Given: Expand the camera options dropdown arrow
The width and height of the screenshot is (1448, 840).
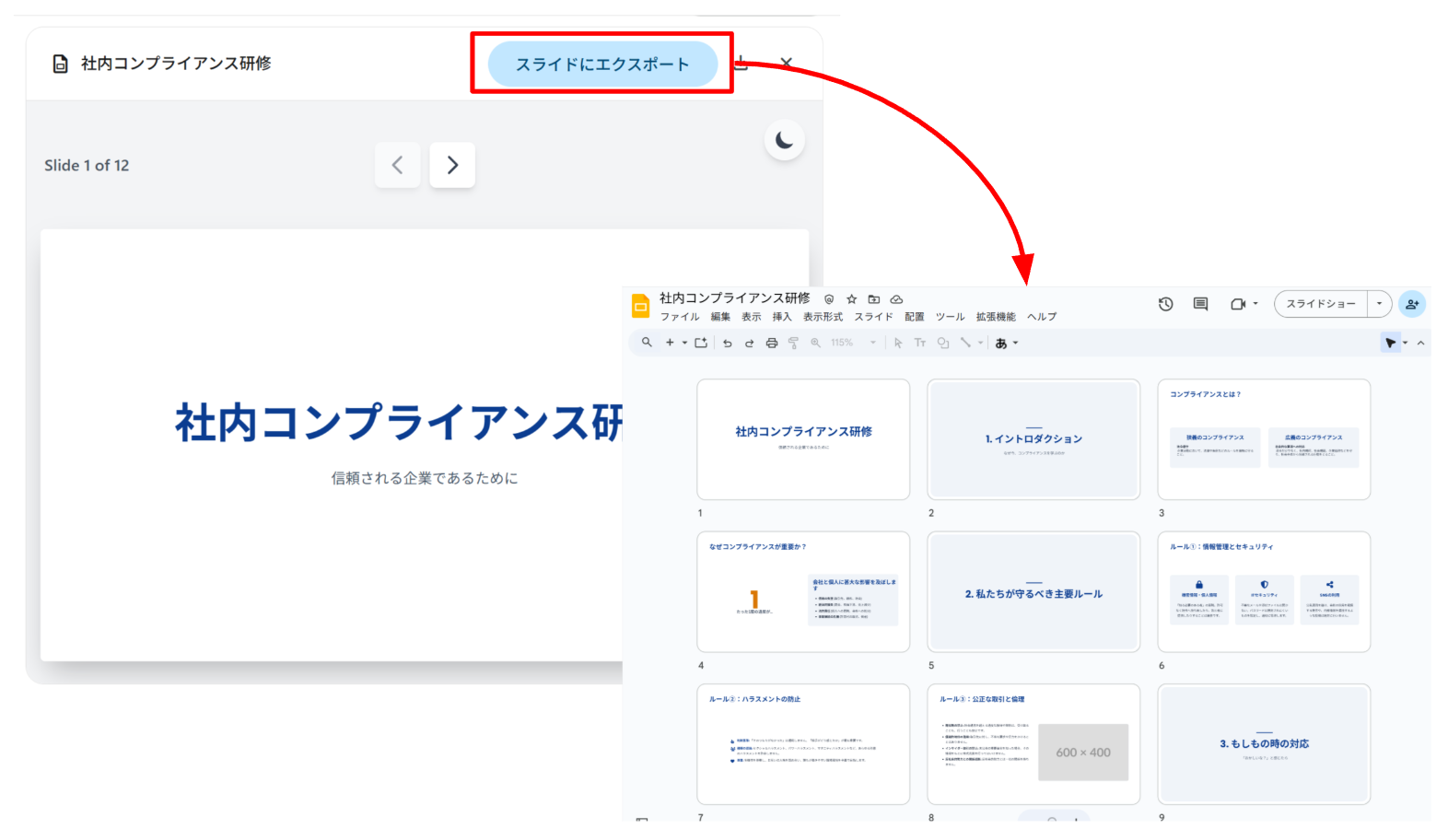Looking at the screenshot, I should 1255,304.
